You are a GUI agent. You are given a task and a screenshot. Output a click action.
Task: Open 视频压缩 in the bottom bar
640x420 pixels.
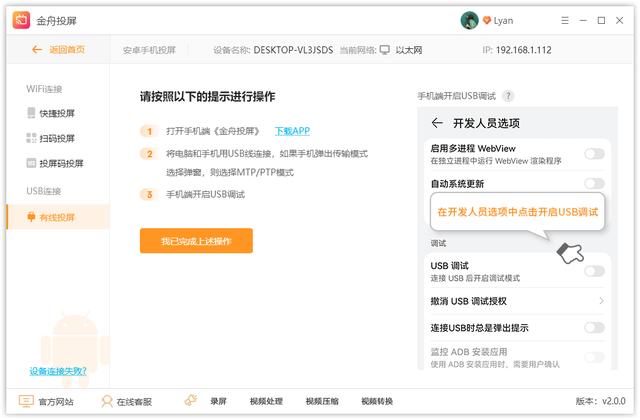322,401
